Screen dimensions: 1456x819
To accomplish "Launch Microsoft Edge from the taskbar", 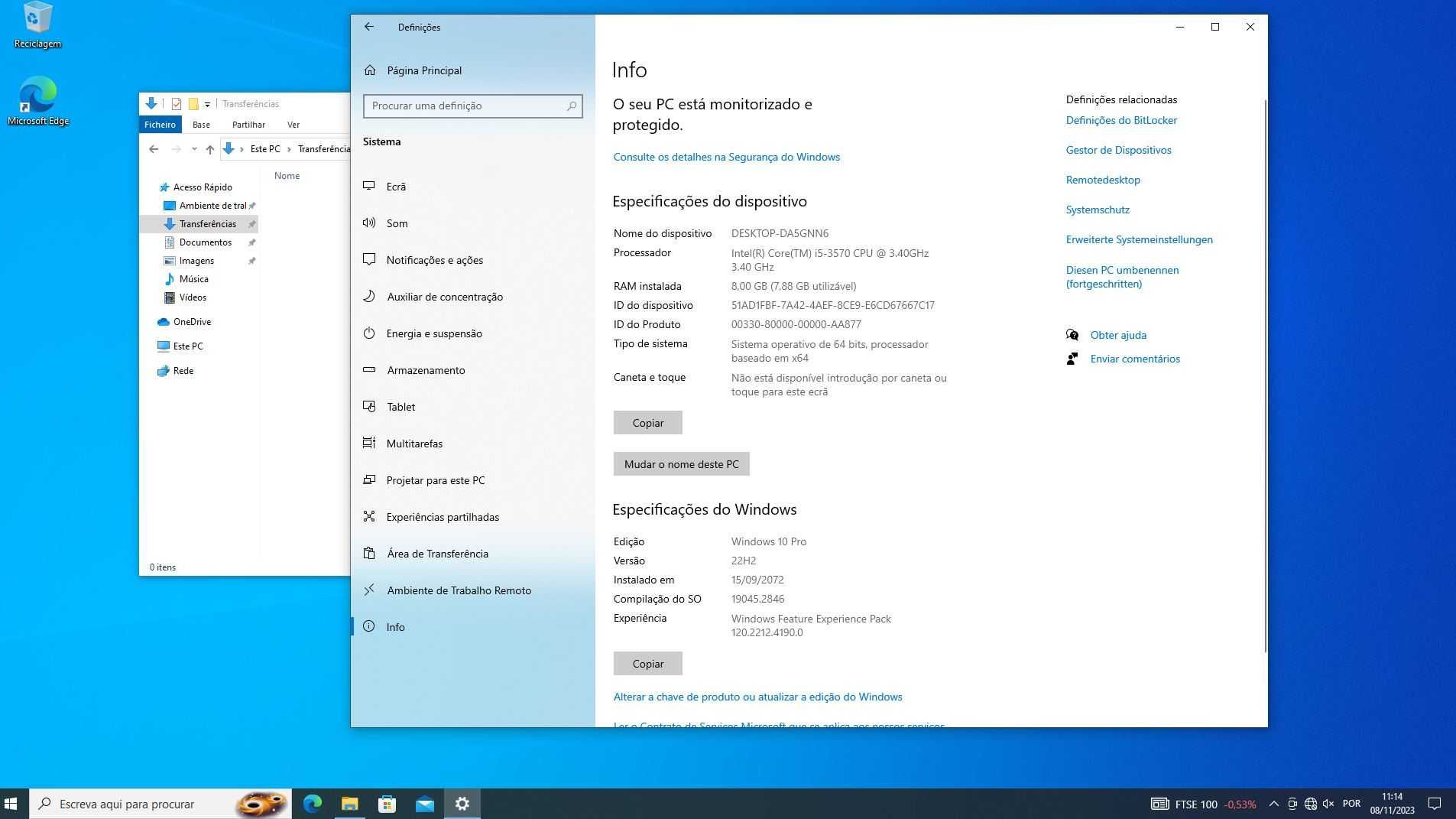I will 313,804.
